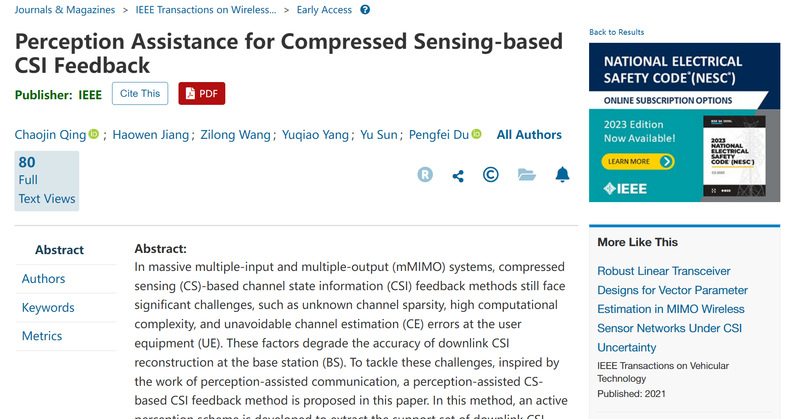798x419 pixels.
Task: Click the Copyright icon
Action: click(x=491, y=175)
